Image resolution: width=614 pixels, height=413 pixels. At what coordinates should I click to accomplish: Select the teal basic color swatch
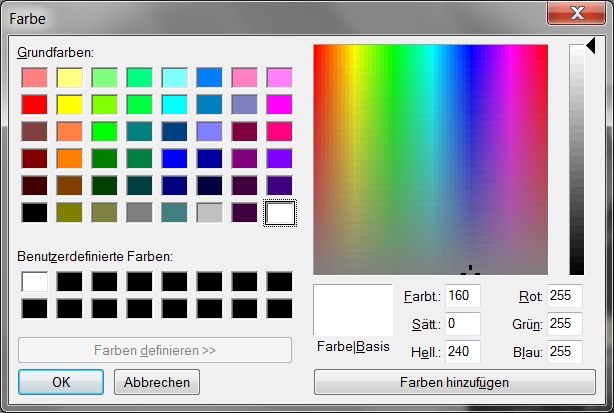pyautogui.click(x=139, y=132)
